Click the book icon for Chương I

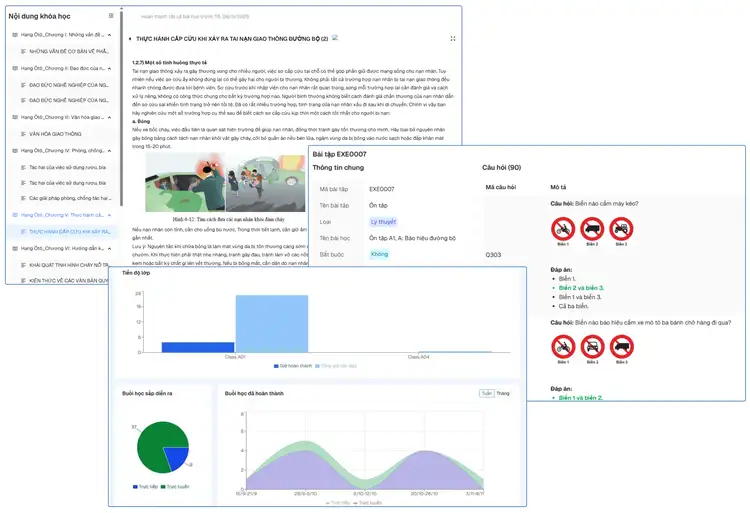pyautogui.click(x=15, y=33)
